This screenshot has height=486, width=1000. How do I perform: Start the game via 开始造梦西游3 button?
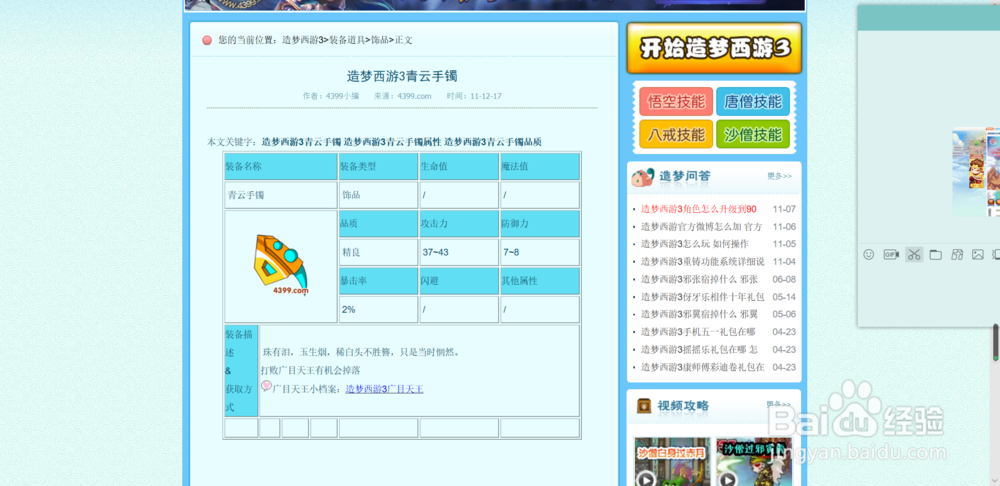[x=714, y=48]
